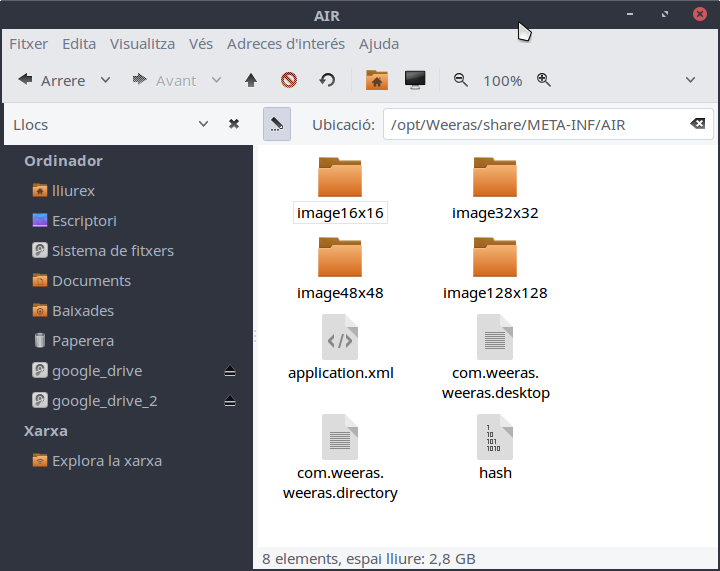
Task: Open the Adreces d'interés menu
Action: pos(285,44)
